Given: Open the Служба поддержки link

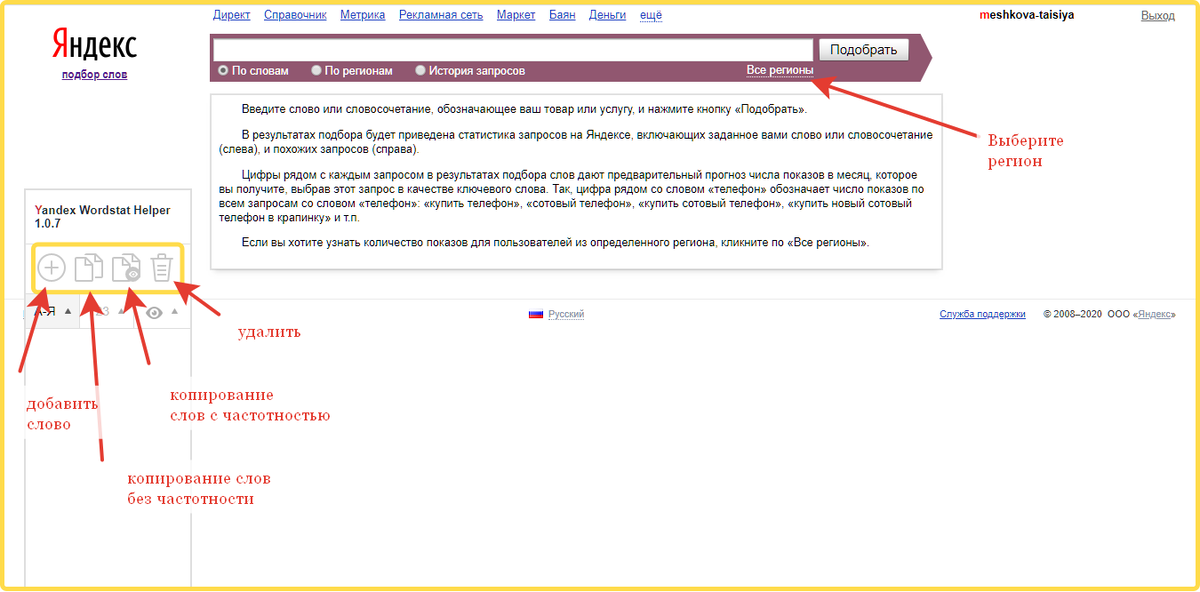Looking at the screenshot, I should click(982, 314).
